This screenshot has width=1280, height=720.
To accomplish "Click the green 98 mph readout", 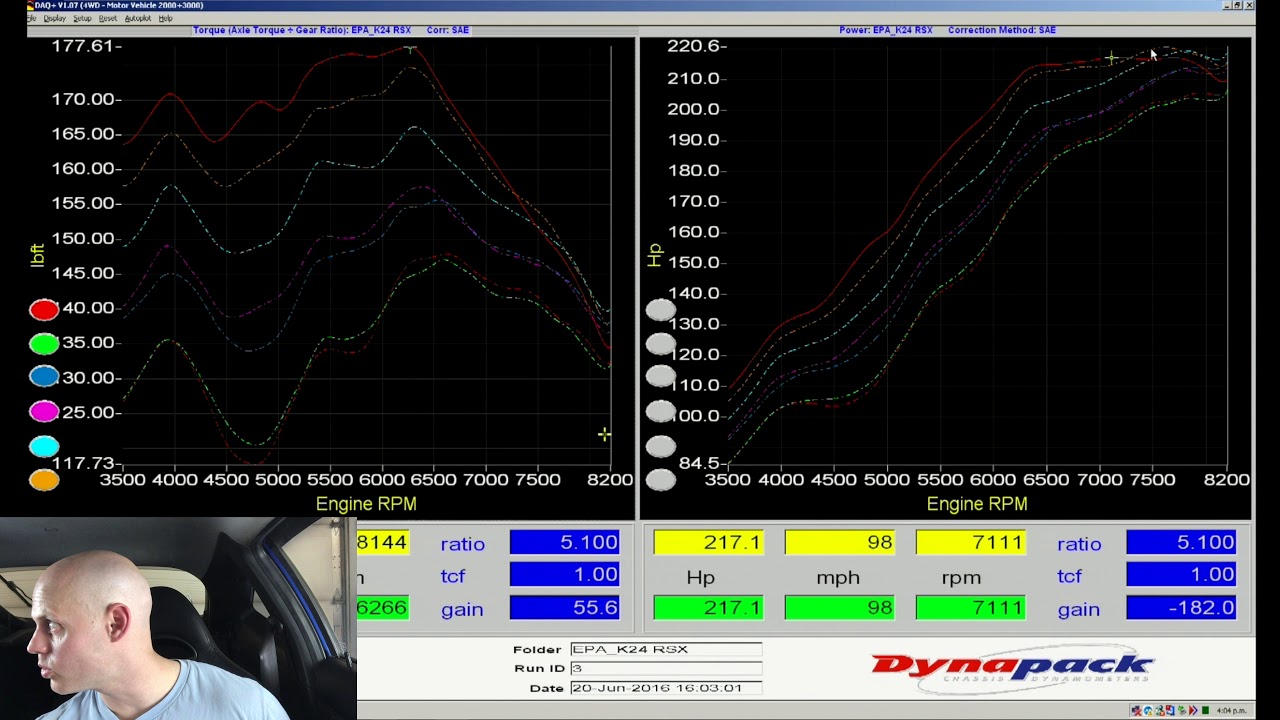I will [839, 608].
